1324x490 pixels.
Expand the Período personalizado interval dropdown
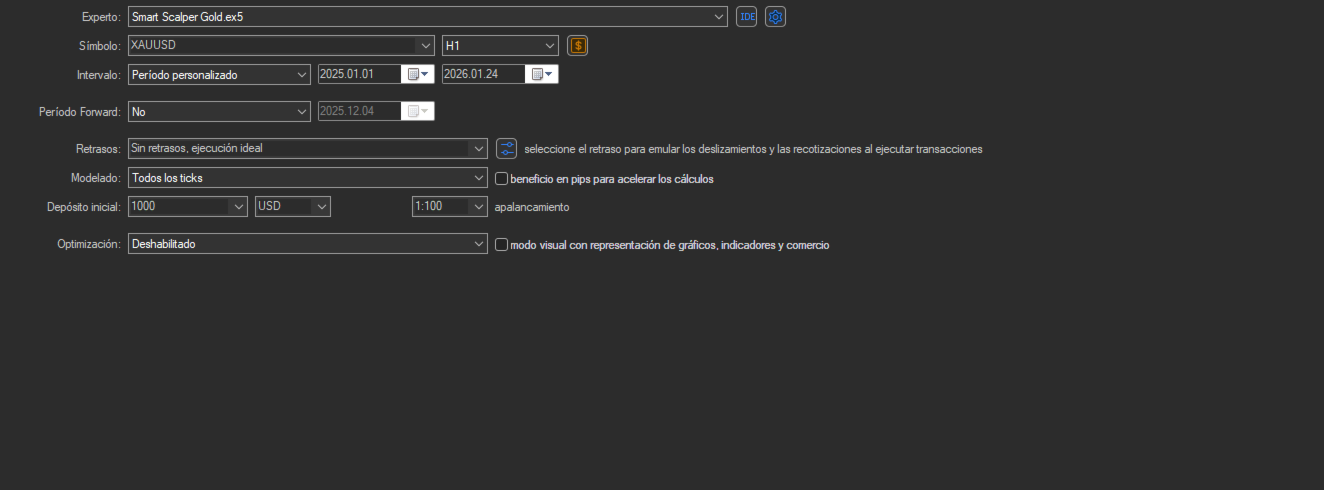click(302, 74)
